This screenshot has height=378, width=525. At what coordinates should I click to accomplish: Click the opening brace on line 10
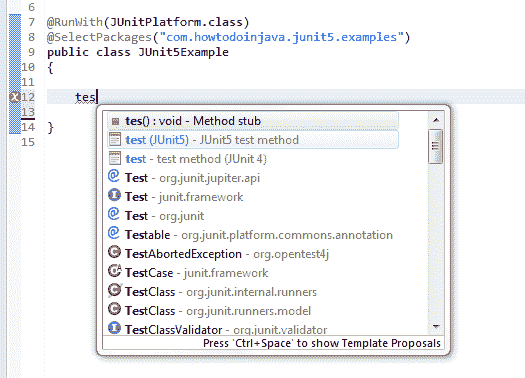(50, 68)
